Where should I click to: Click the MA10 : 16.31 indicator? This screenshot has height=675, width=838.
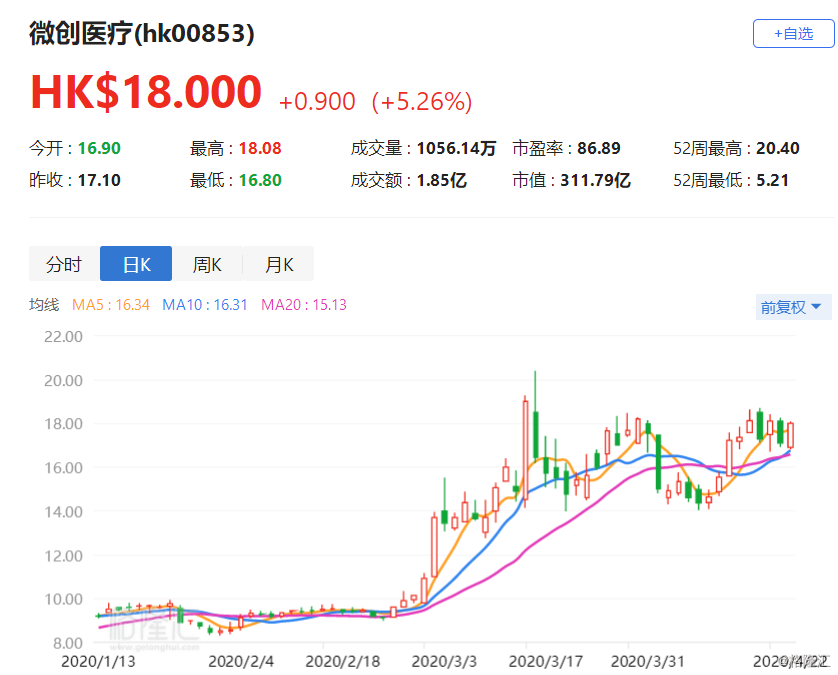pos(205,305)
